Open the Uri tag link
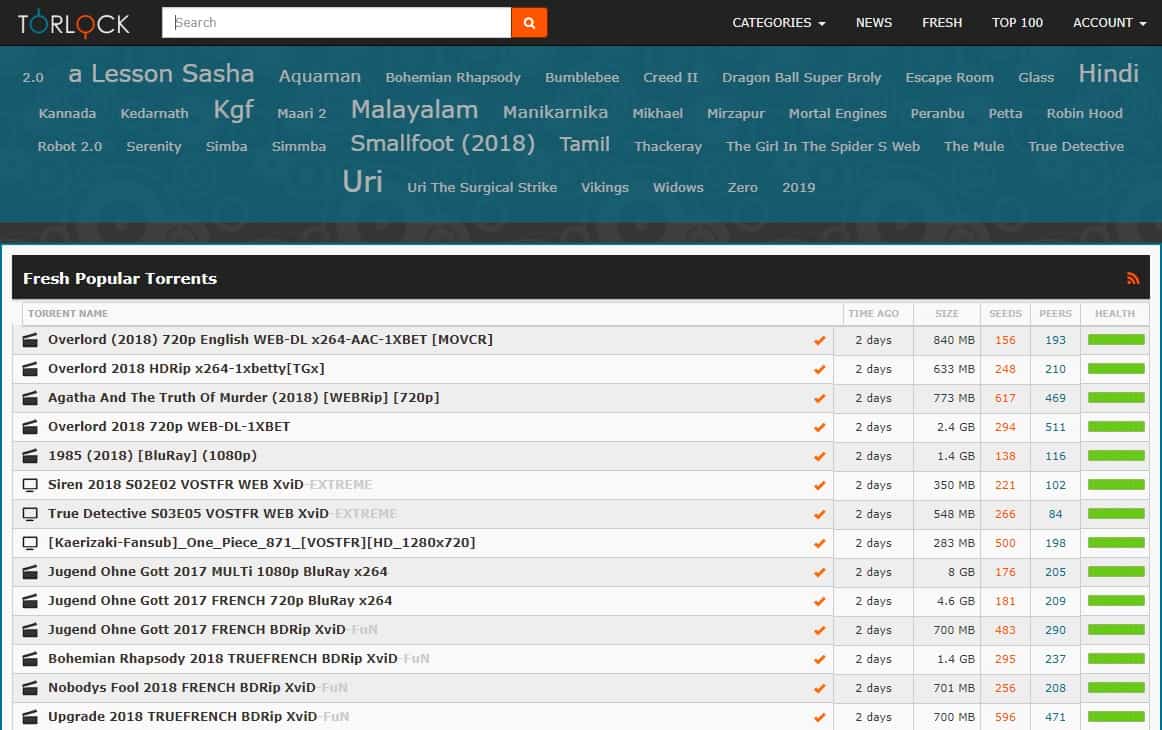Viewport: 1162px width, 730px height. pyautogui.click(x=362, y=182)
